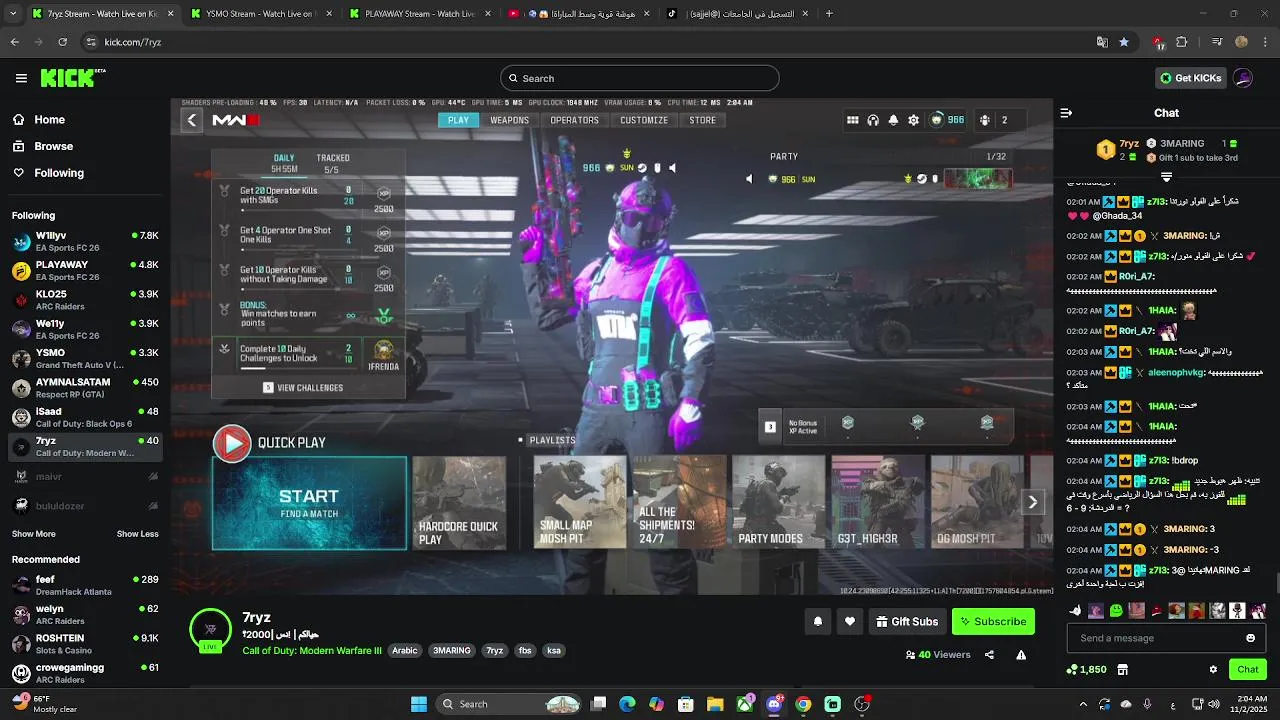Open Chrome extensions puzzle icon
The height and width of the screenshot is (720, 1280).
coord(1182,42)
